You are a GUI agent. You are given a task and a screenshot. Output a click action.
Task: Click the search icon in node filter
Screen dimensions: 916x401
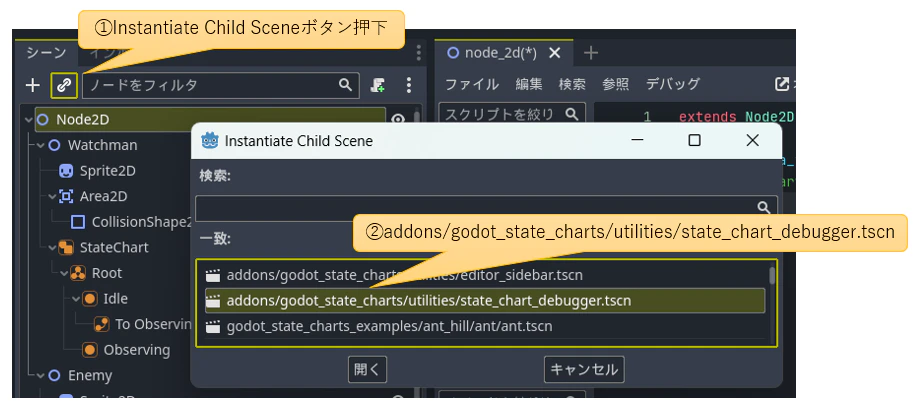pyautogui.click(x=345, y=85)
